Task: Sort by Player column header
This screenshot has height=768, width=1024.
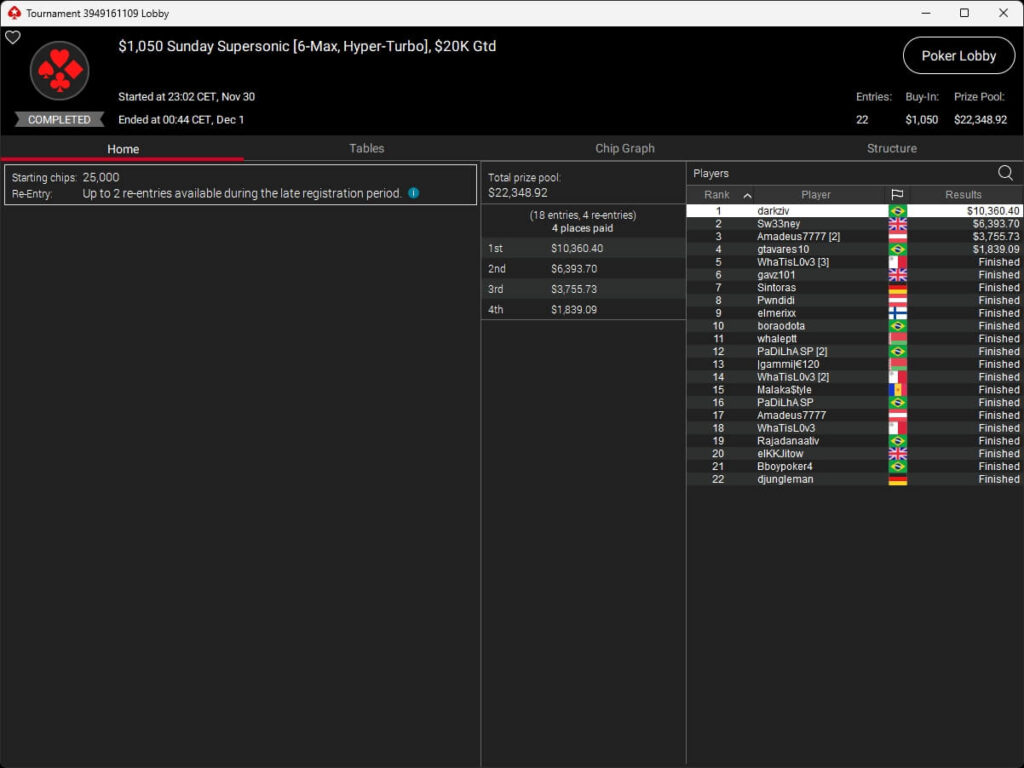Action: (815, 195)
